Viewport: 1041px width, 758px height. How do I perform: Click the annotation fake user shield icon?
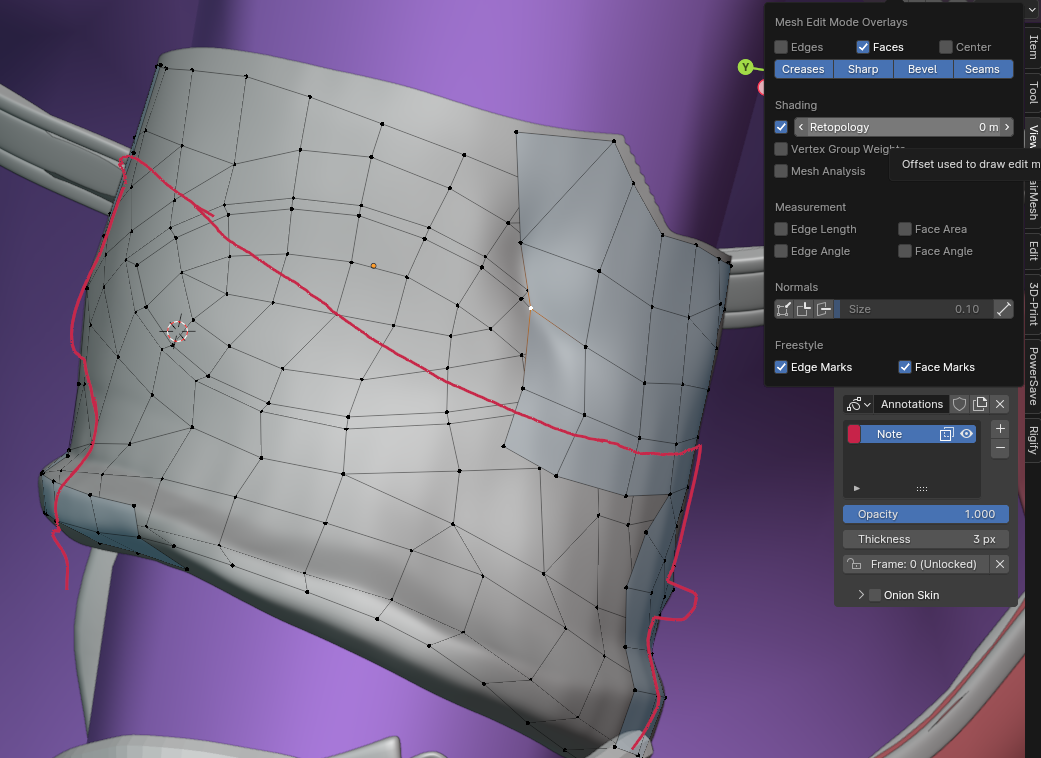coord(959,404)
